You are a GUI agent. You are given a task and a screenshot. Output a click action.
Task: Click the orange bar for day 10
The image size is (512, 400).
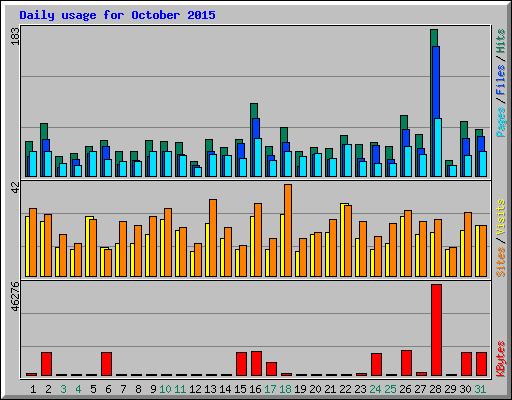pyautogui.click(x=168, y=242)
